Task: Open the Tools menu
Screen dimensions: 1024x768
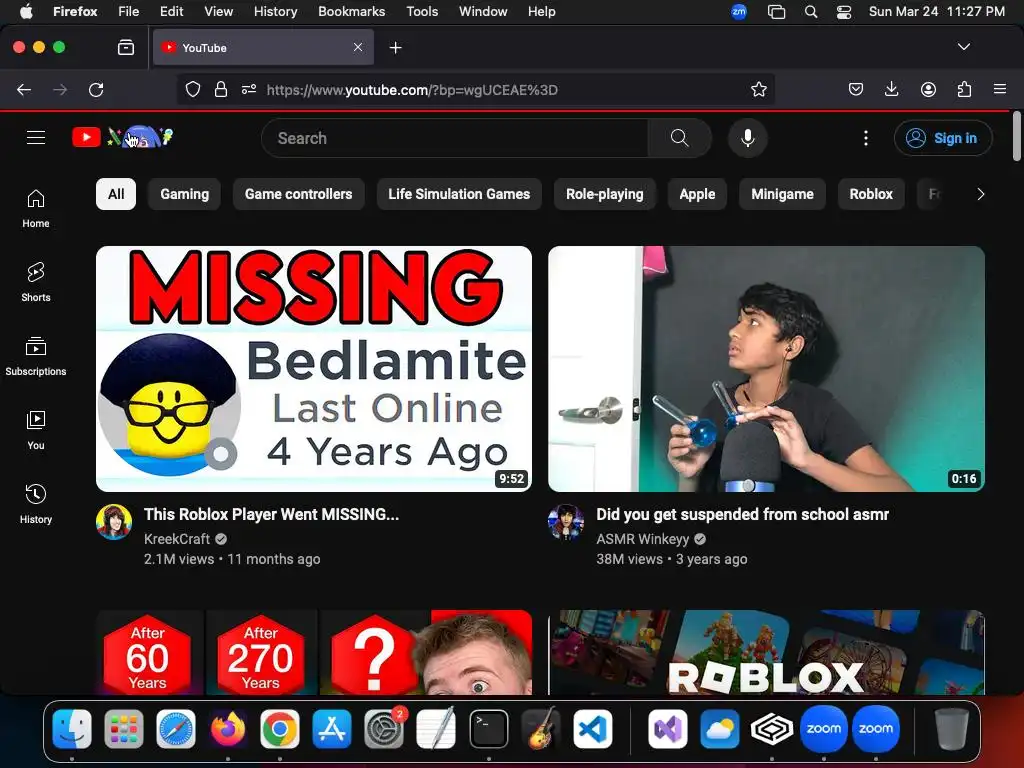Action: [x=422, y=11]
